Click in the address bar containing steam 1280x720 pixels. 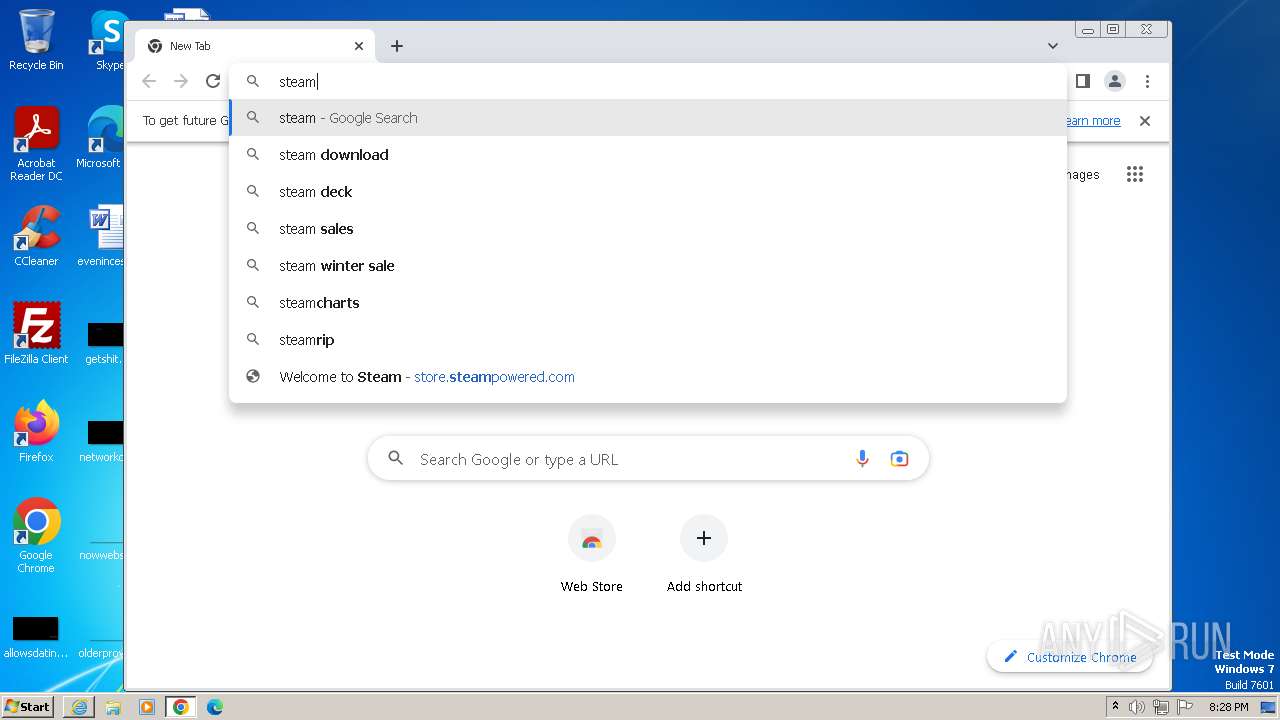pyautogui.click(x=648, y=82)
